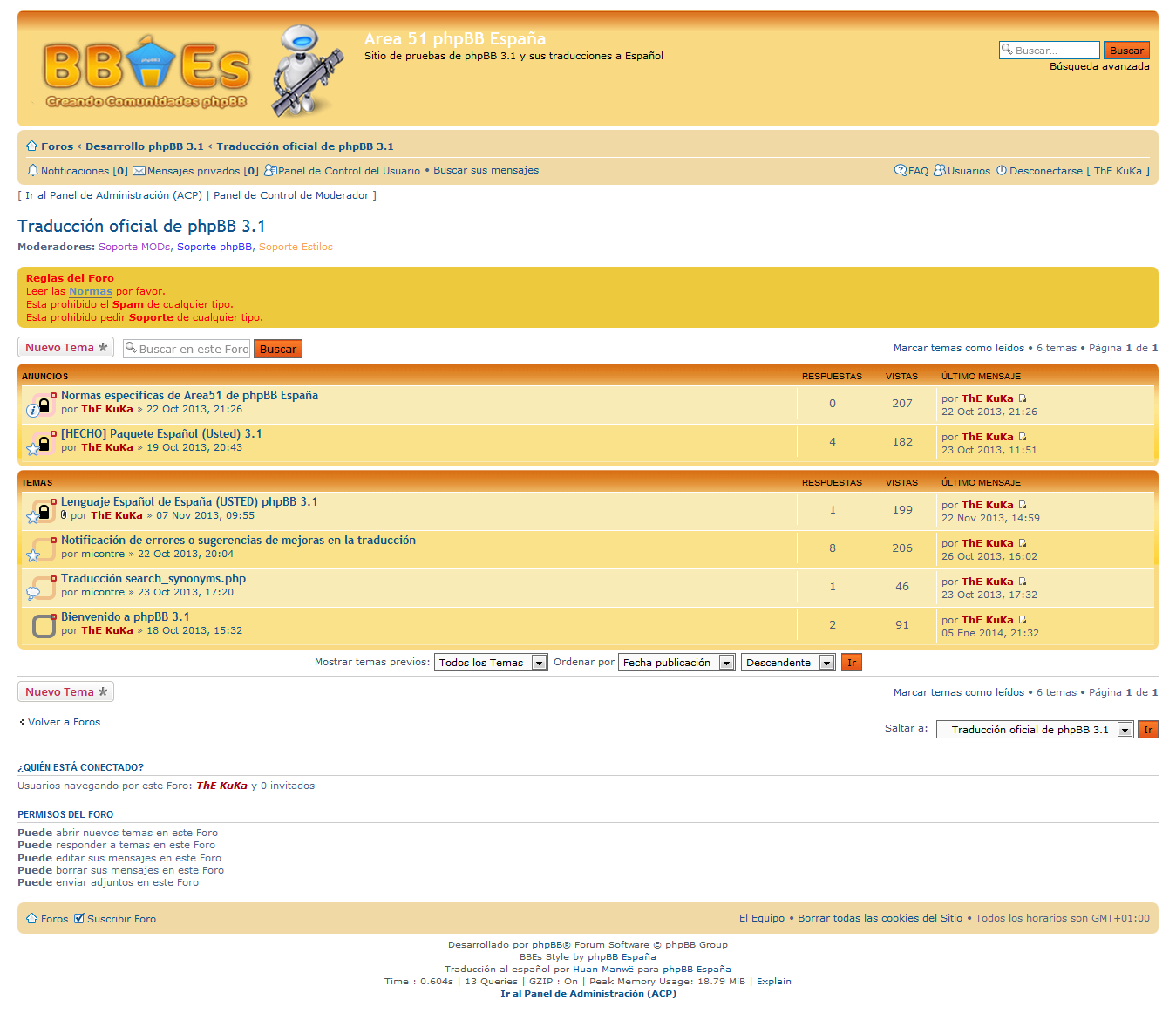Image resolution: width=1176 pixels, height=1014 pixels.
Task: View last post icon in [HECHO] Paquete row
Action: pyautogui.click(x=1023, y=437)
